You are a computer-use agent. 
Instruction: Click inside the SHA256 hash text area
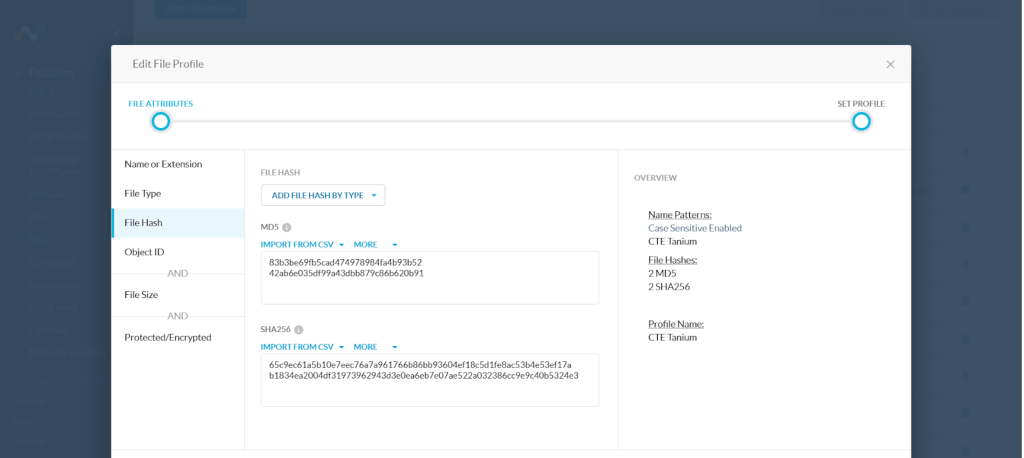[430, 380]
